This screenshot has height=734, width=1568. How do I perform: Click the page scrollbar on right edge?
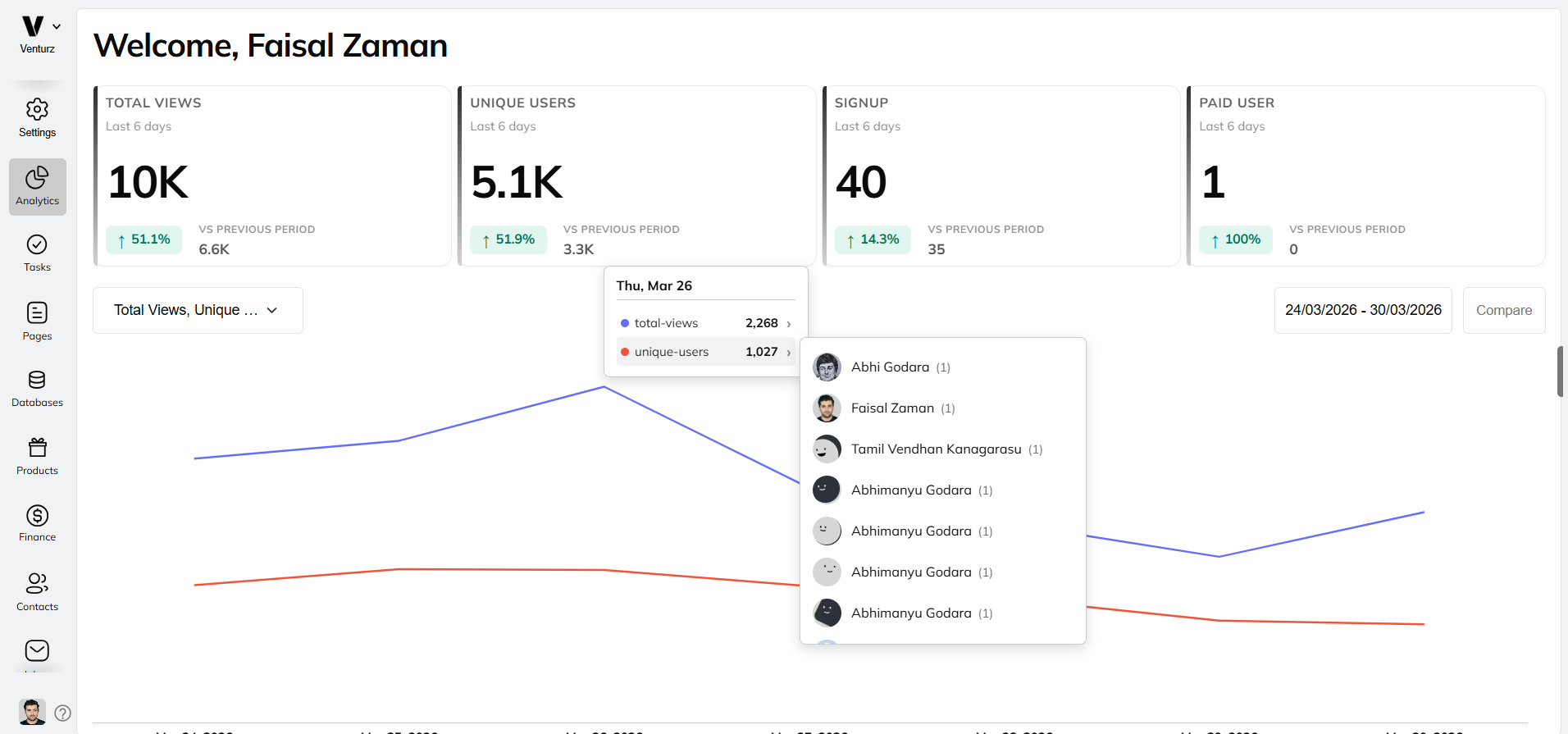click(x=1560, y=372)
